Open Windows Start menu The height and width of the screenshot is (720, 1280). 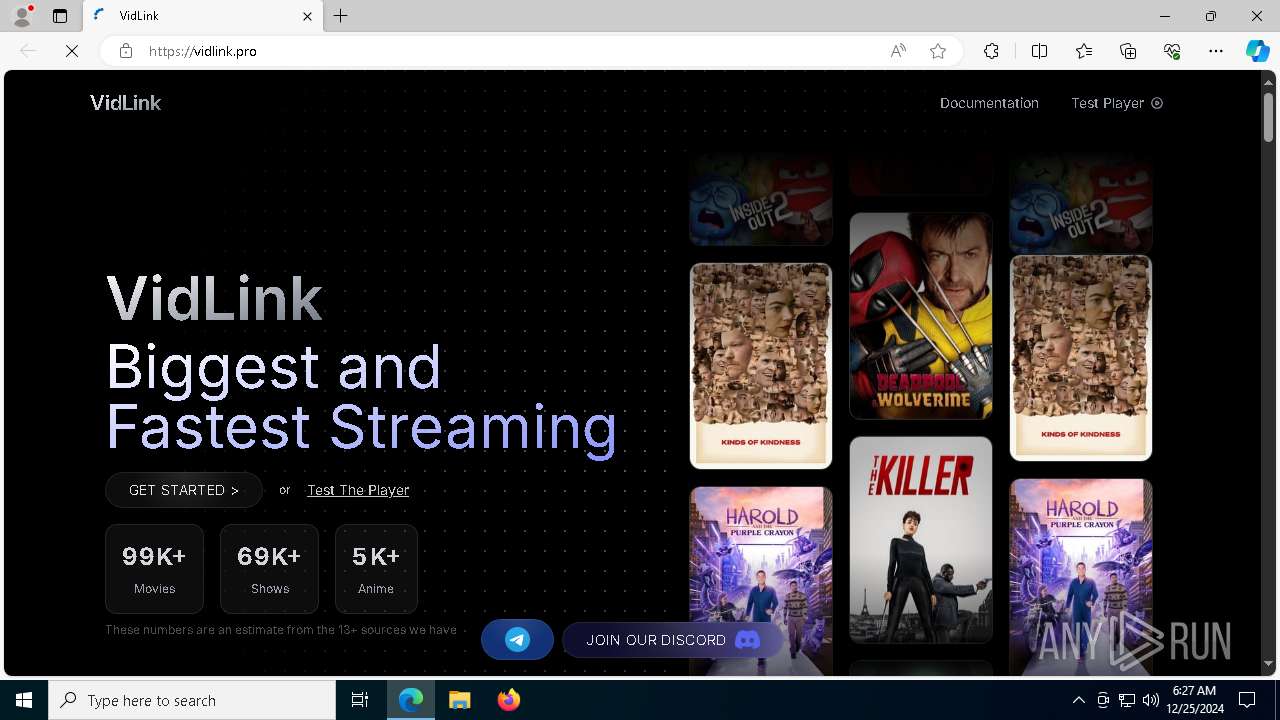pos(24,700)
